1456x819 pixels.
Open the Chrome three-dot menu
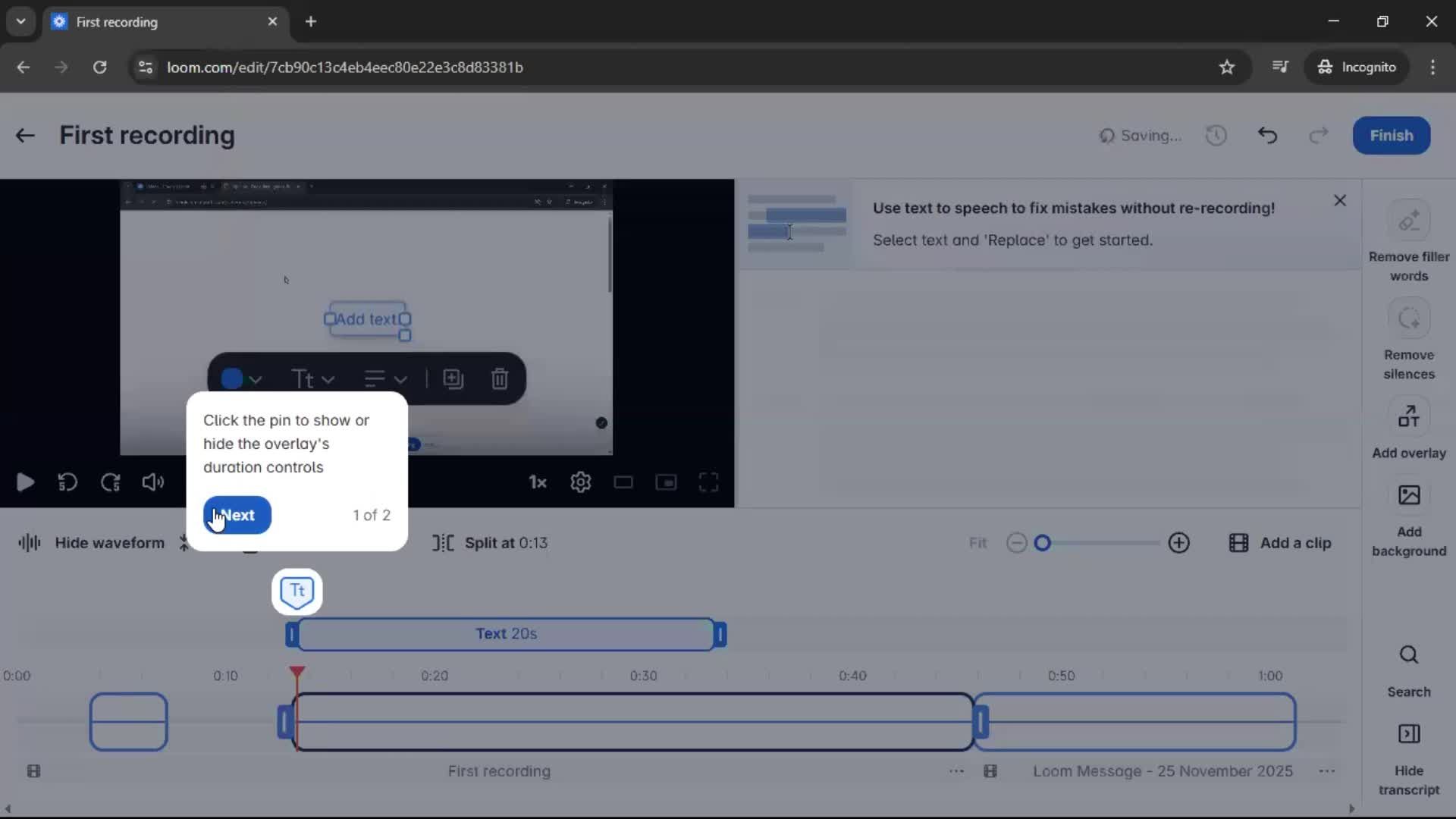coord(1433,67)
